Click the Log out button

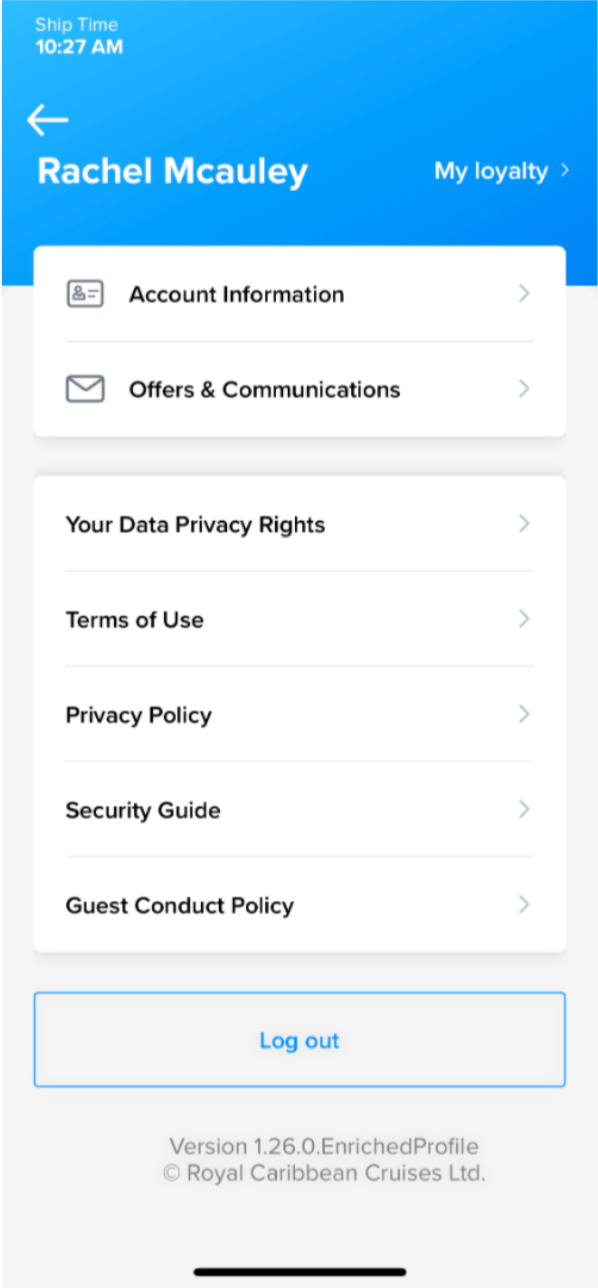pos(299,1040)
